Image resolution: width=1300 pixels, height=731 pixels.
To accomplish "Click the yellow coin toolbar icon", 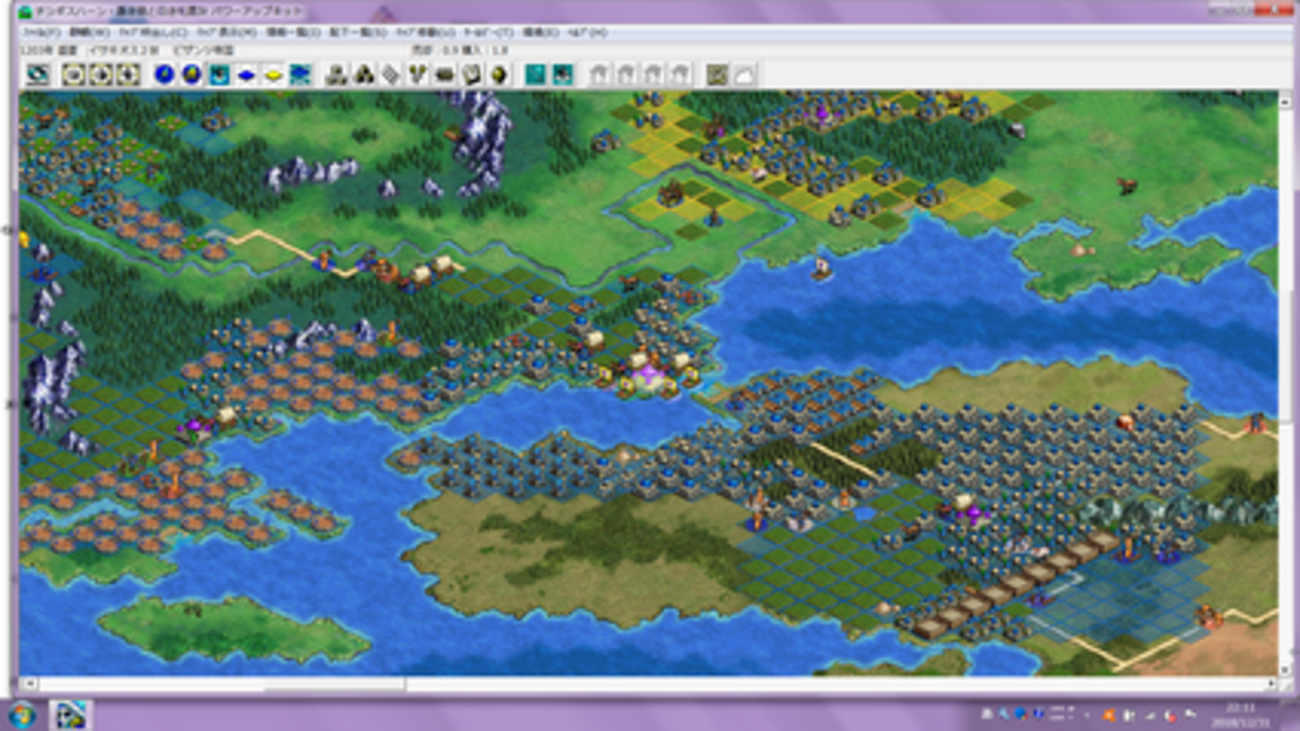I will 499,74.
